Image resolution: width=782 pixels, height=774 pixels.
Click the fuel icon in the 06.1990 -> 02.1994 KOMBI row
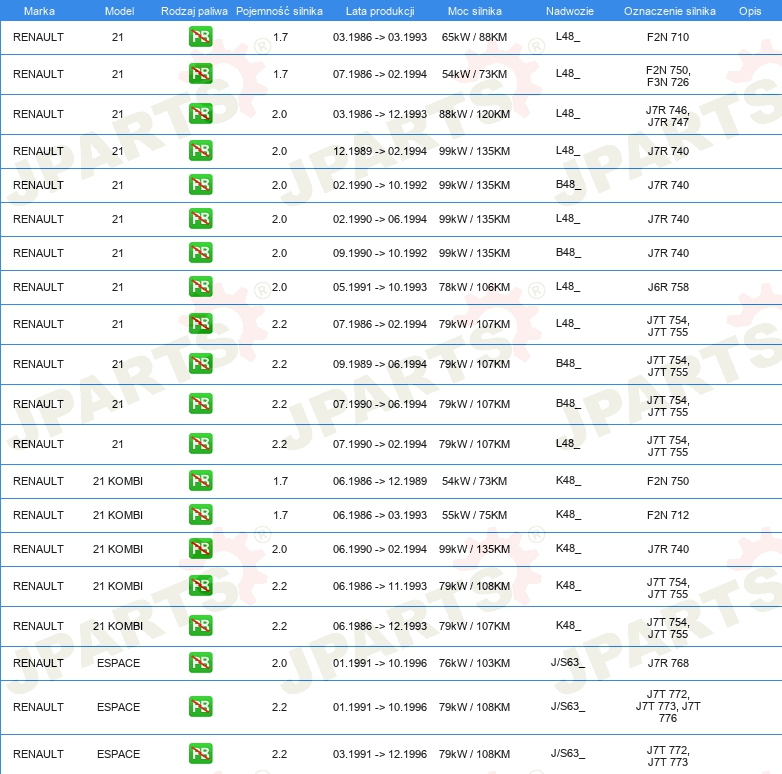(x=200, y=549)
